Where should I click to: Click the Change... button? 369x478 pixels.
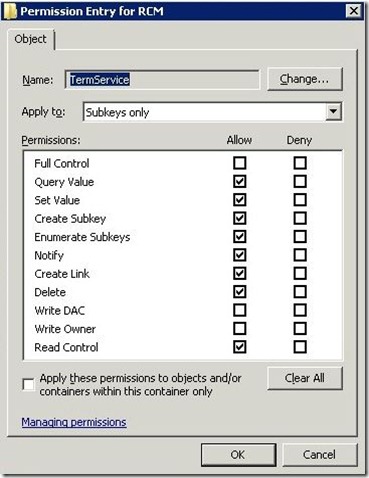304,79
